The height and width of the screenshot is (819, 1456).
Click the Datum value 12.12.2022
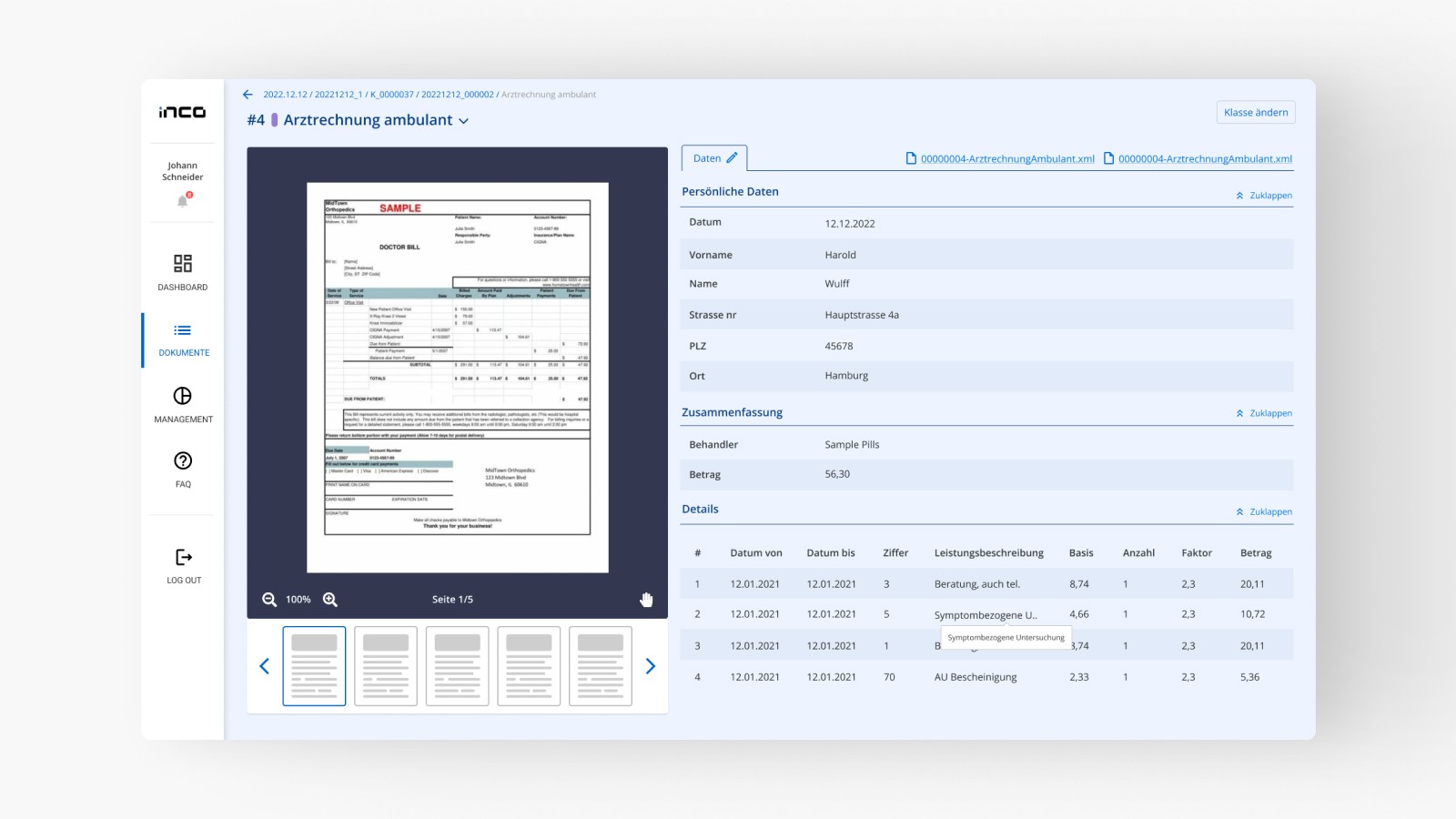tap(850, 224)
